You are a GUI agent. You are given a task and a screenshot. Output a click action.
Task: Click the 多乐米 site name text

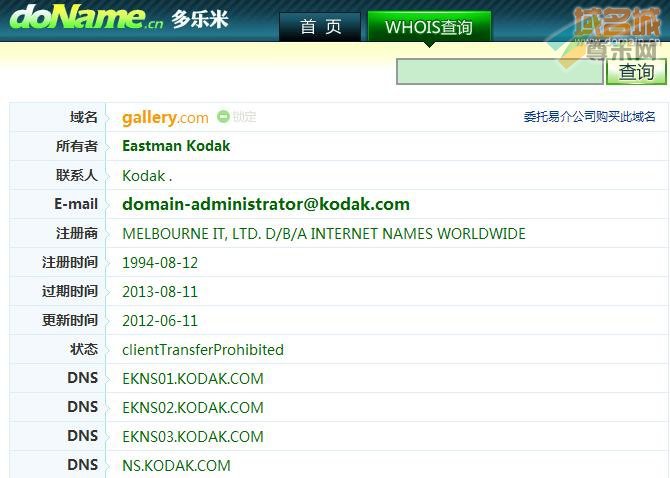tap(200, 20)
